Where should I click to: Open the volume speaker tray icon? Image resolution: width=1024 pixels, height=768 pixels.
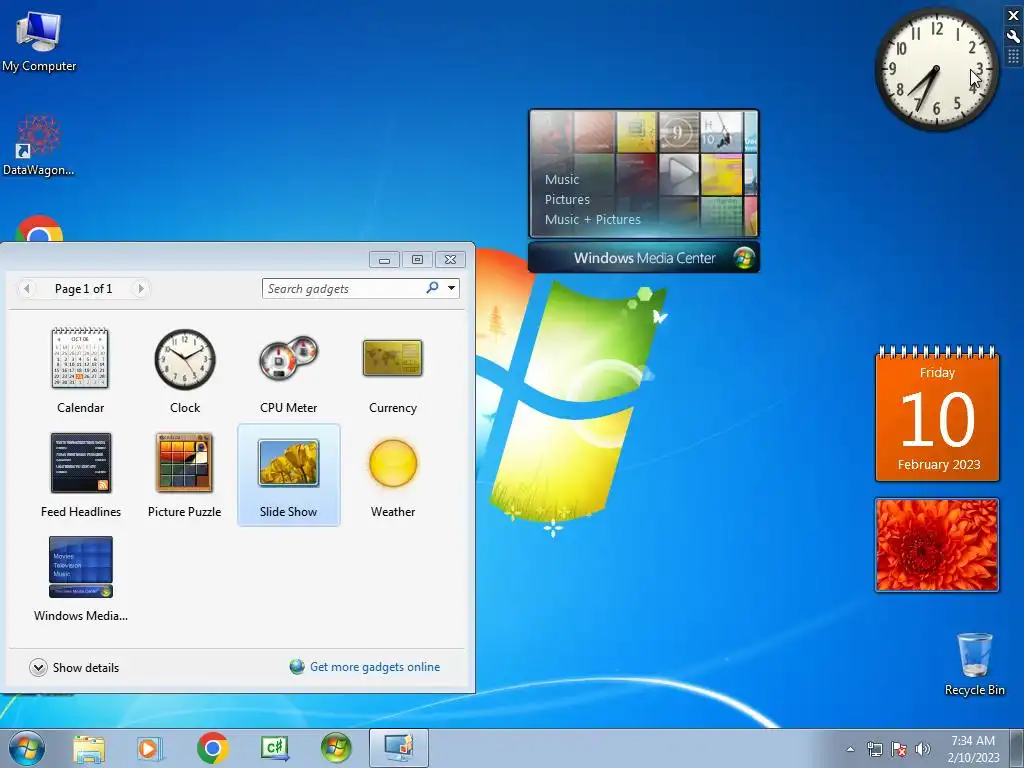tap(922, 749)
